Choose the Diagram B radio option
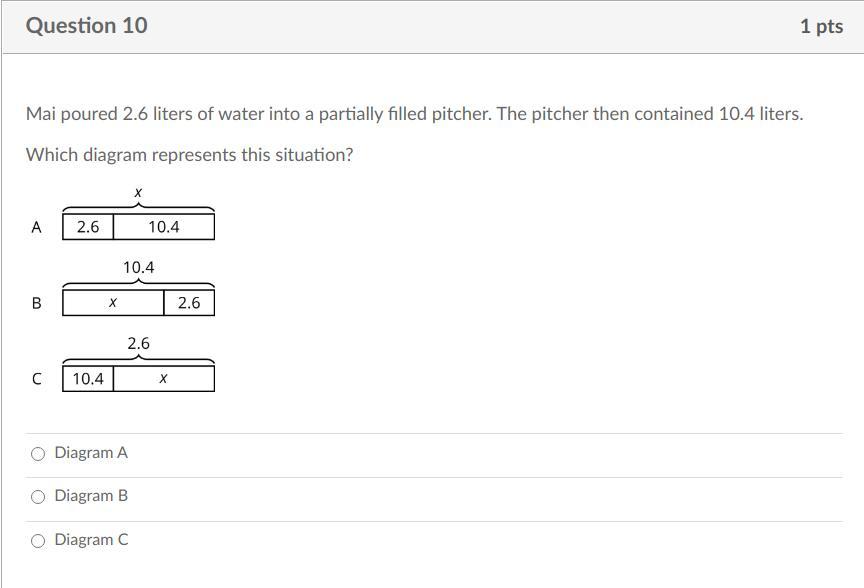 click(38, 497)
